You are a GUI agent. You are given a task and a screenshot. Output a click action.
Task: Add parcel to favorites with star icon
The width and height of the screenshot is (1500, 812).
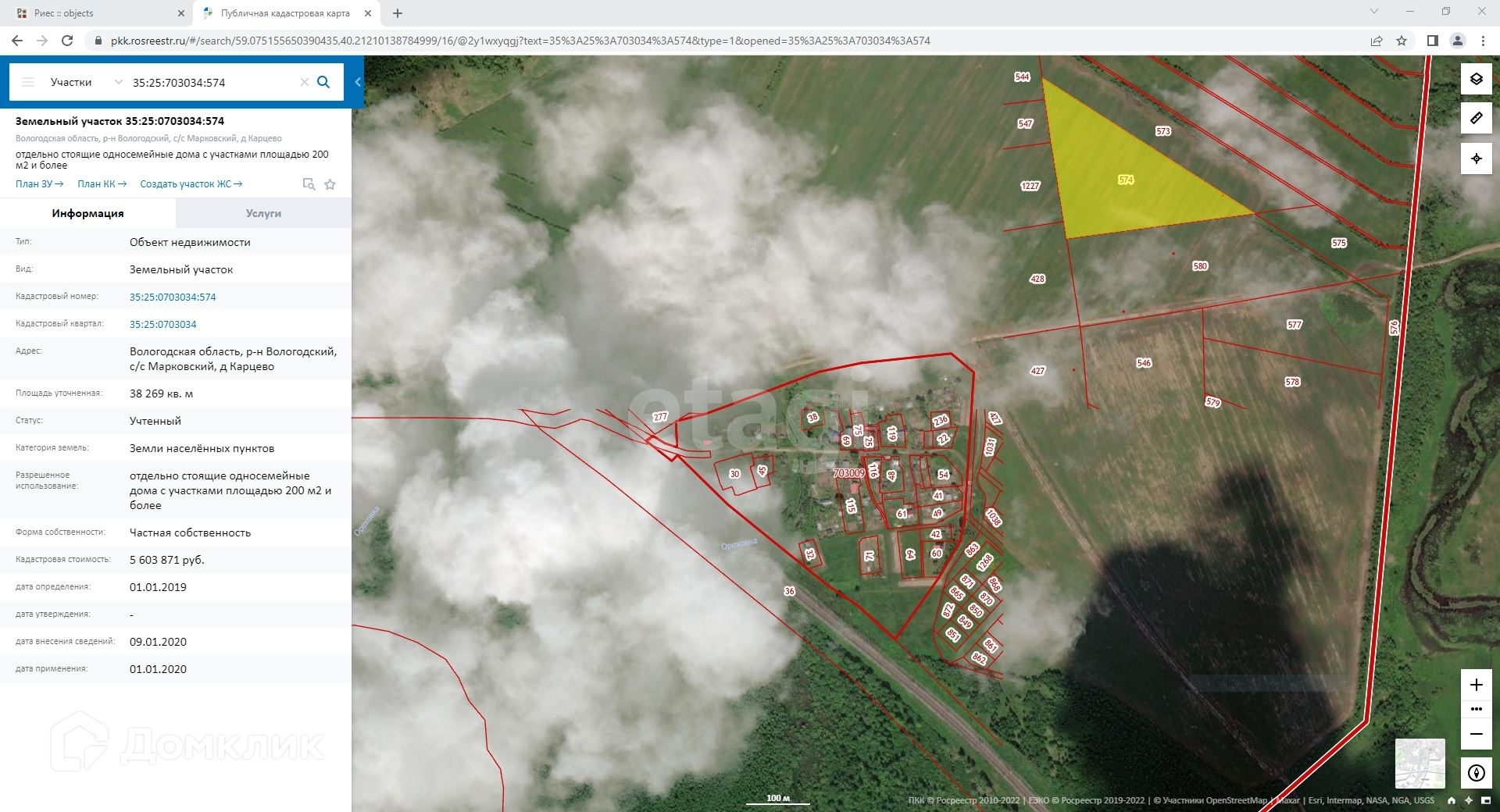pyautogui.click(x=330, y=184)
